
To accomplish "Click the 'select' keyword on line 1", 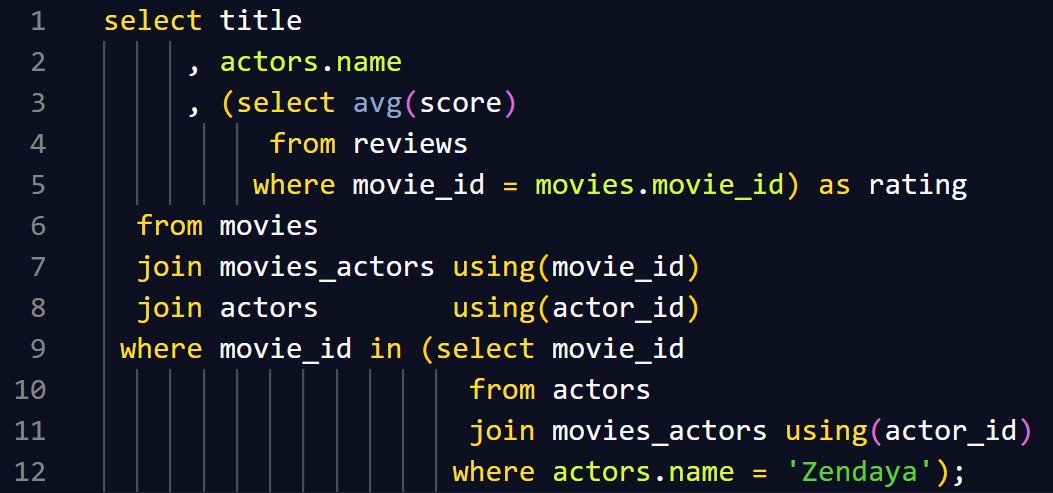I will tap(152, 21).
